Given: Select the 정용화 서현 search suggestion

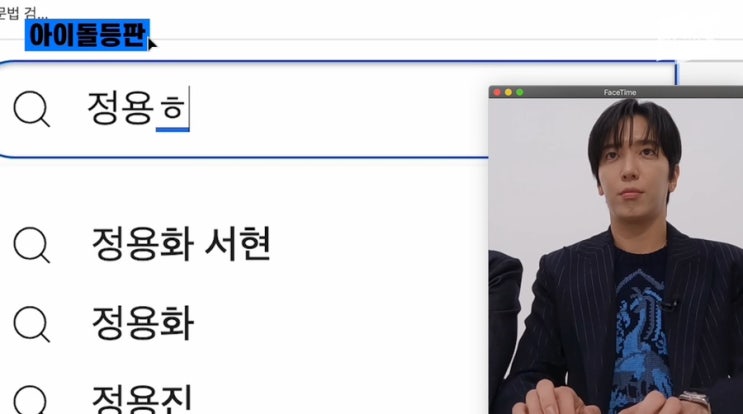Looking at the screenshot, I should click(181, 244).
